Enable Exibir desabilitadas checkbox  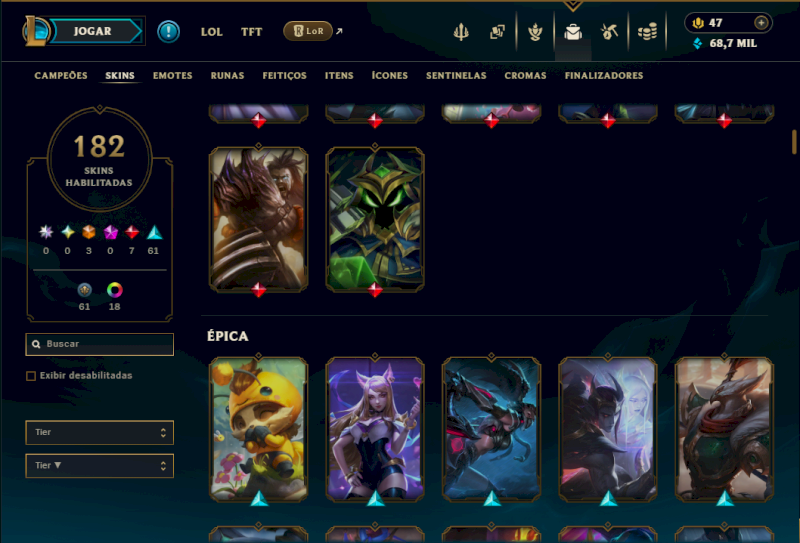[x=31, y=376]
